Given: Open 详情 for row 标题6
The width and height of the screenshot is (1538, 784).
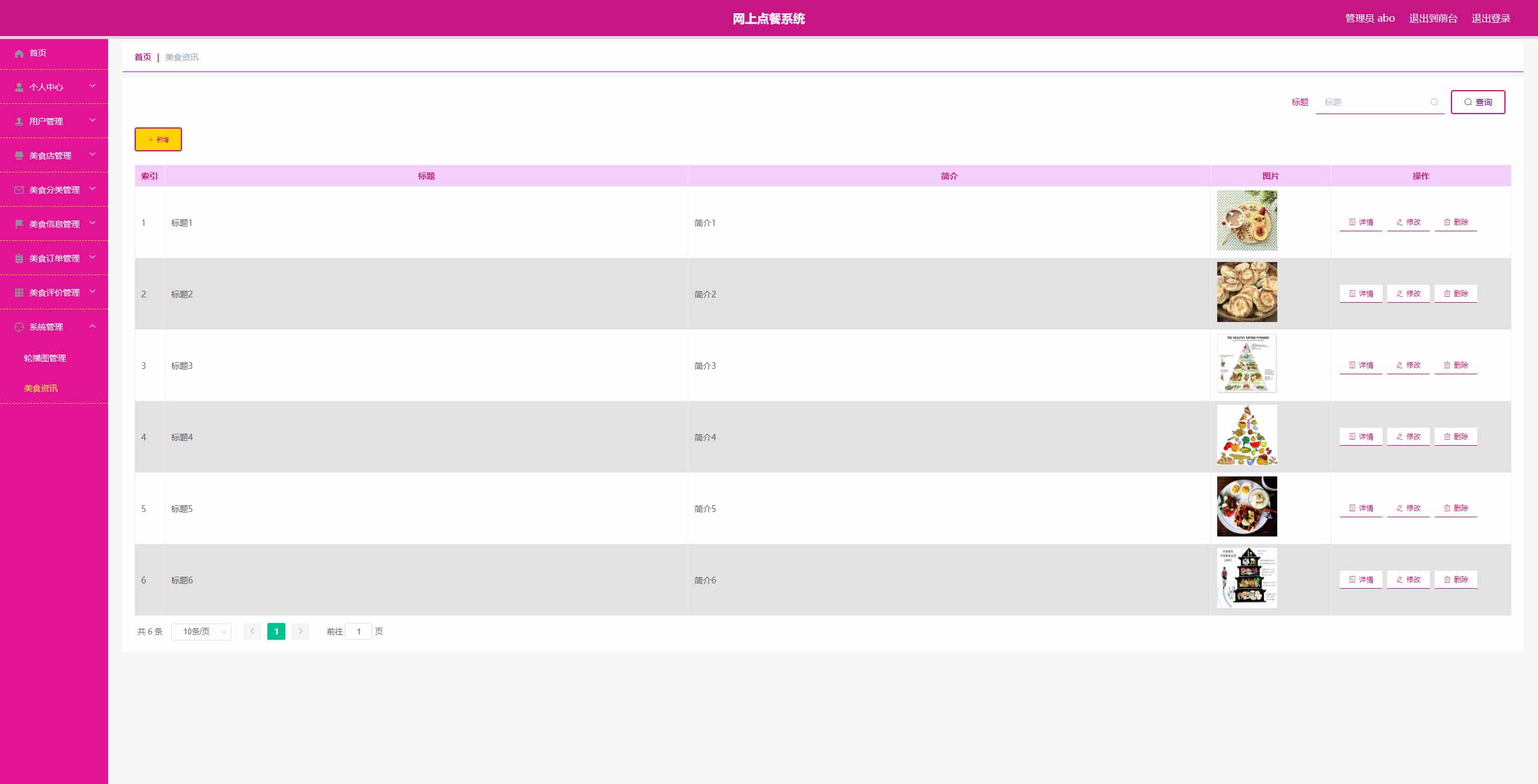Looking at the screenshot, I should coord(1361,580).
